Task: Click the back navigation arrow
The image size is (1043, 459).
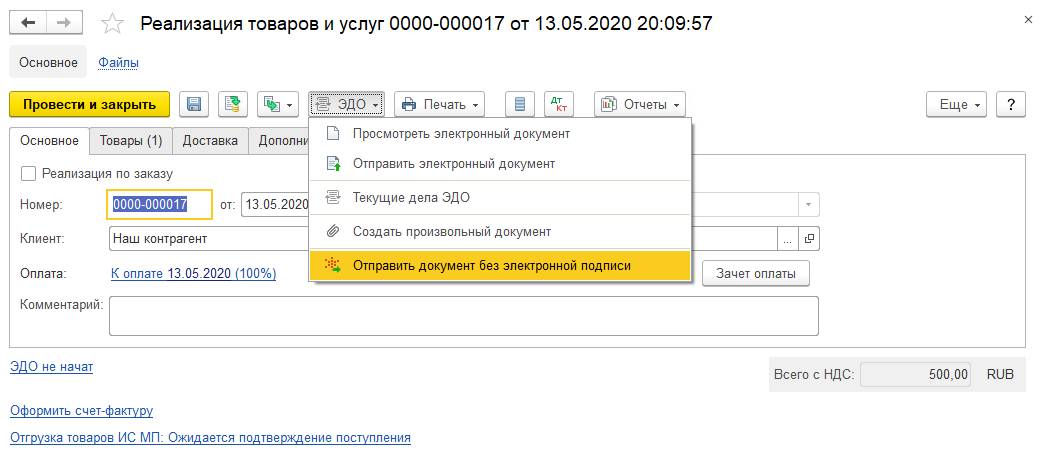Action: point(30,22)
